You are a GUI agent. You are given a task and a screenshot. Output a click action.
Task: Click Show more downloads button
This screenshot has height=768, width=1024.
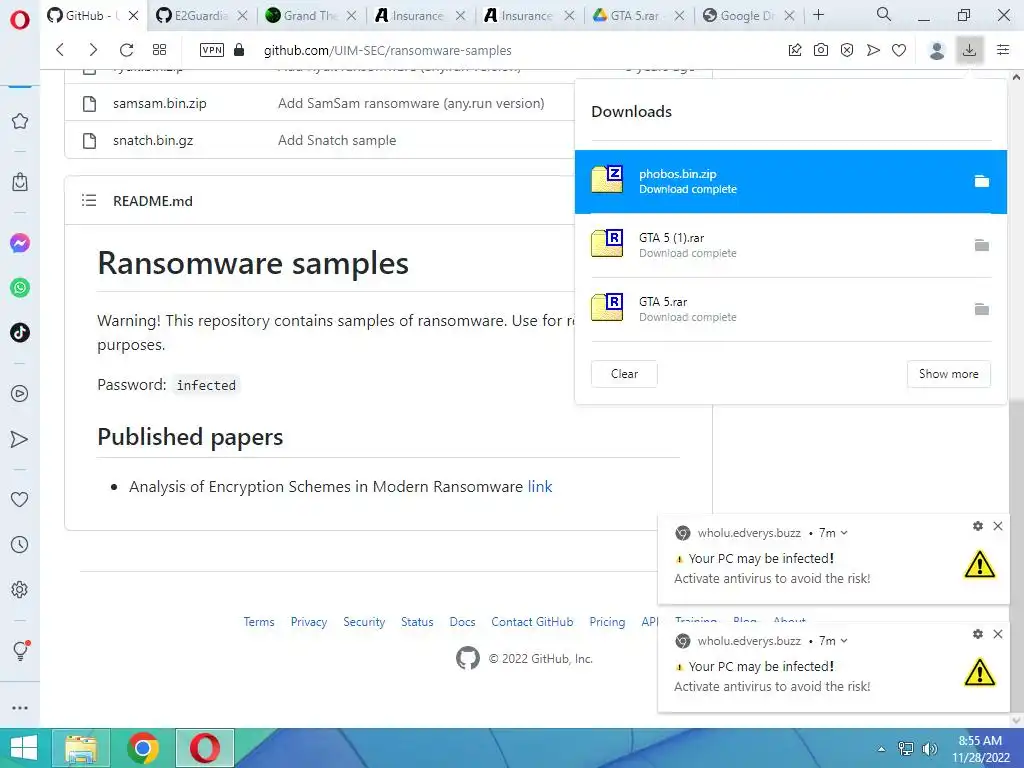pos(948,374)
